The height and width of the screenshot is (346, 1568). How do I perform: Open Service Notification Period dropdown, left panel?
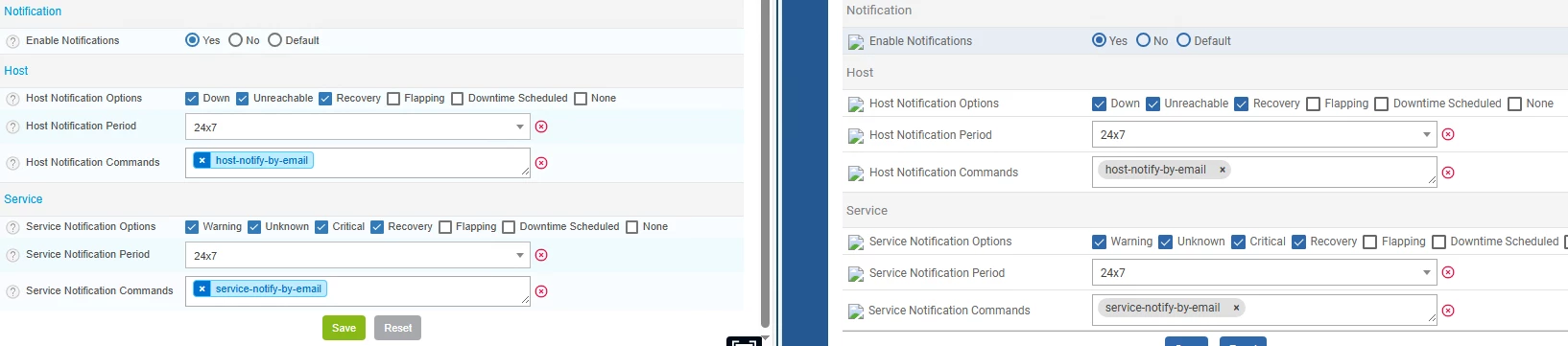point(358,255)
